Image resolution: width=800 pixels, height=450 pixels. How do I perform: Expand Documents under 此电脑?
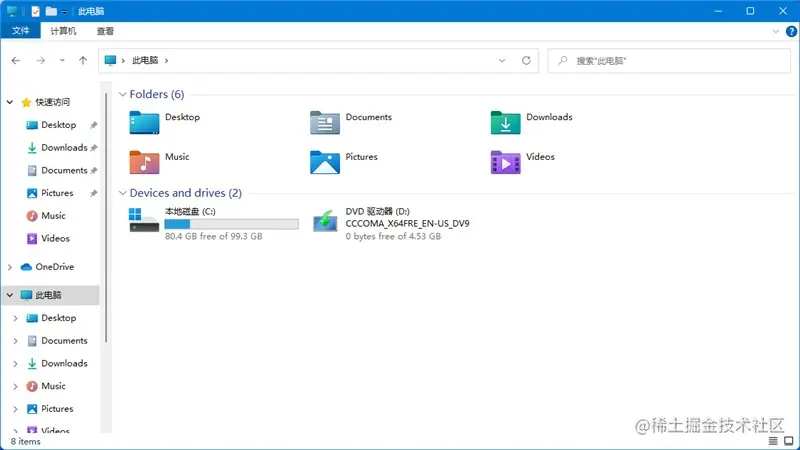tap(15, 341)
